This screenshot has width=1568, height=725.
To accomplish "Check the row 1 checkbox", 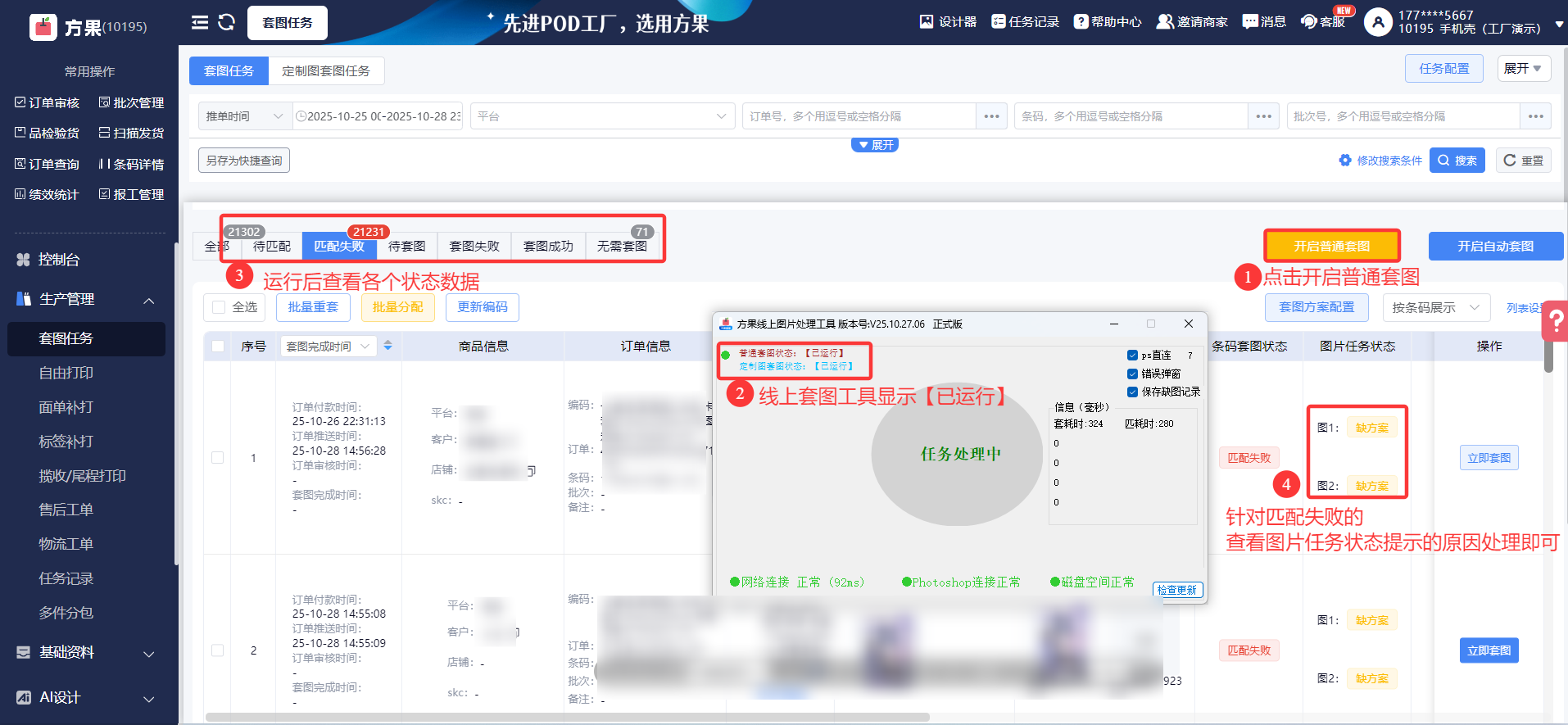I will coord(217,457).
